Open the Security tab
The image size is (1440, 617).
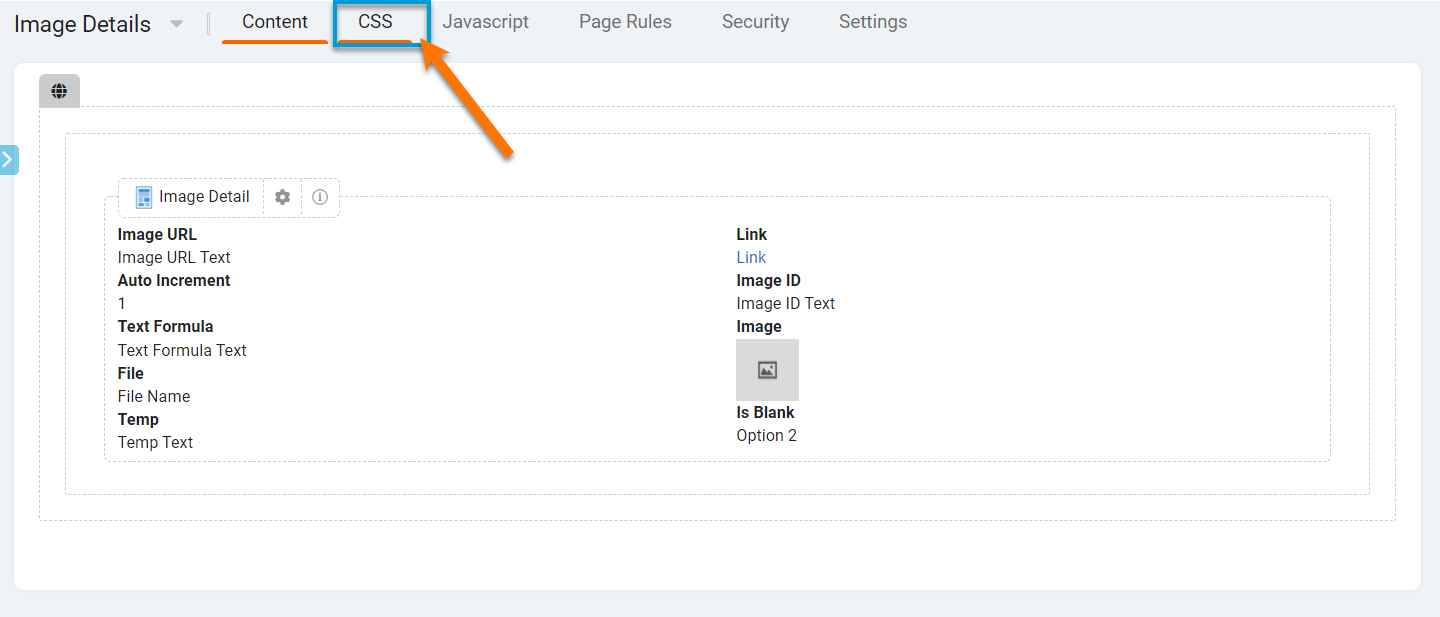[755, 22]
